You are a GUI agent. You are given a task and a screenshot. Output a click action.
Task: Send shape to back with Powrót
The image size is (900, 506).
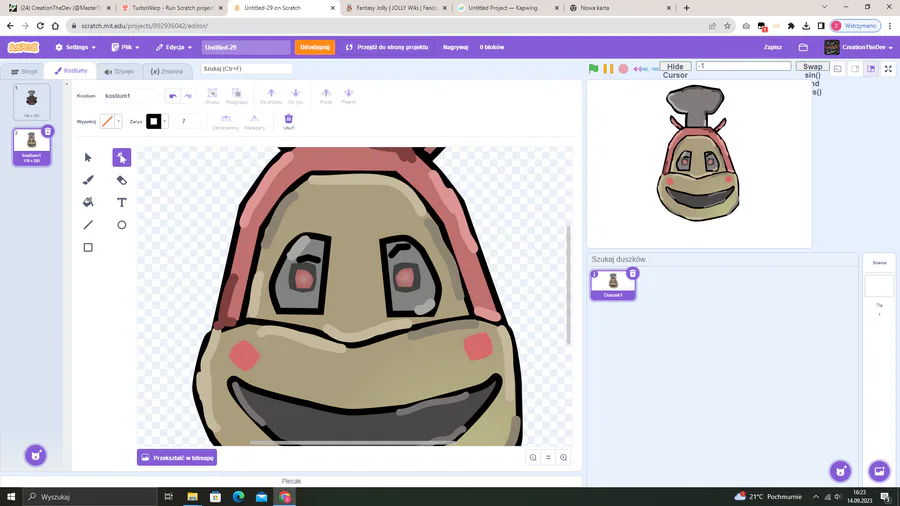pyautogui.click(x=348, y=96)
